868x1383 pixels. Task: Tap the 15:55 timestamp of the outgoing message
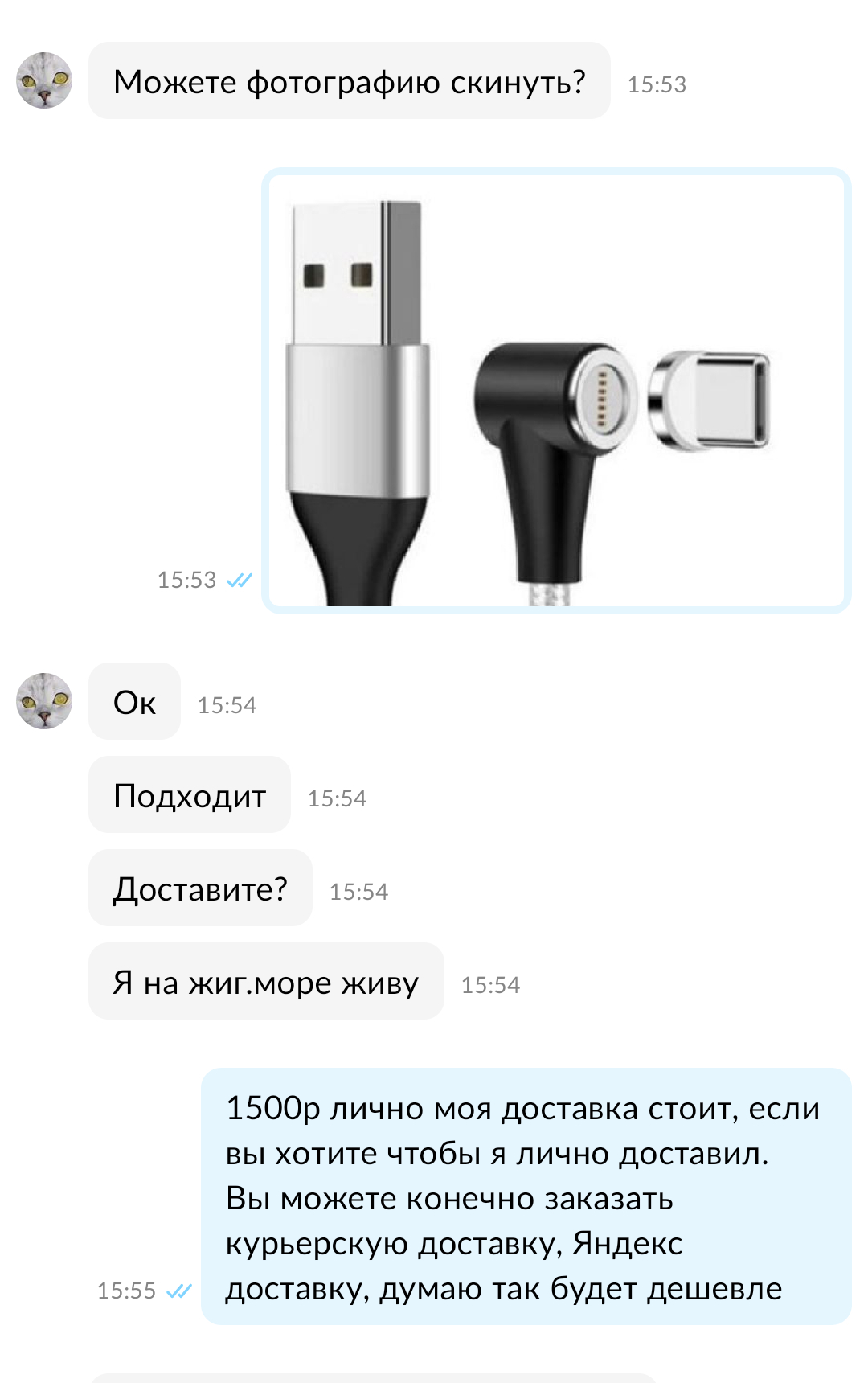[126, 1291]
